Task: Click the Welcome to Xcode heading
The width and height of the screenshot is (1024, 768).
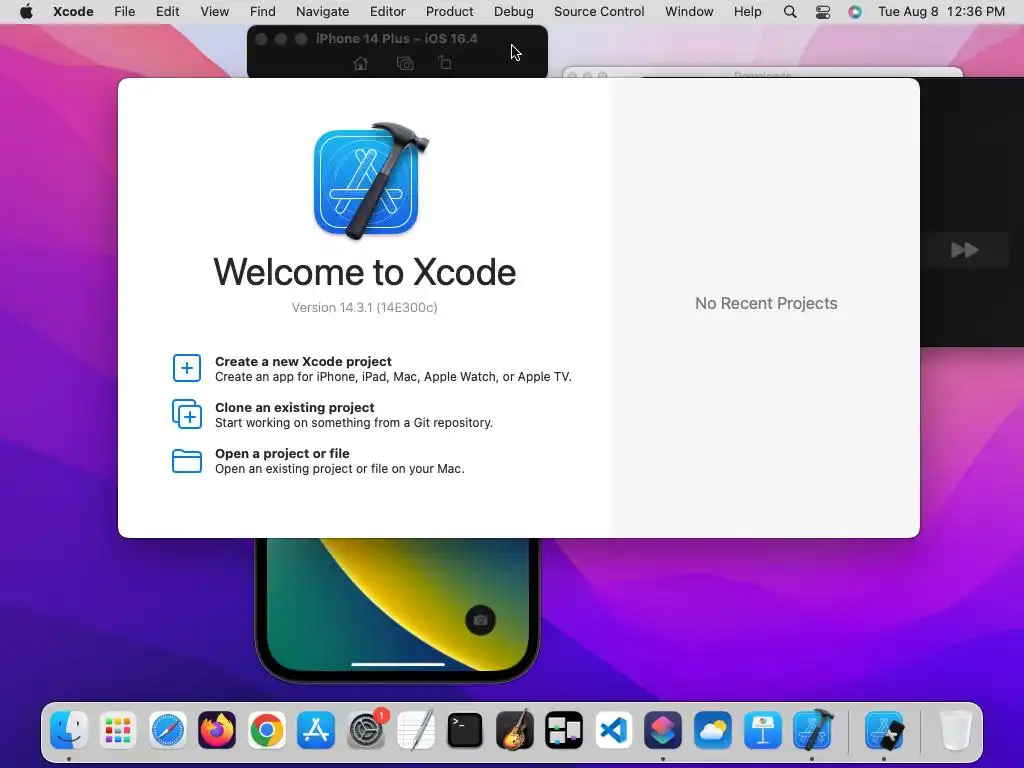Action: pyautogui.click(x=364, y=272)
